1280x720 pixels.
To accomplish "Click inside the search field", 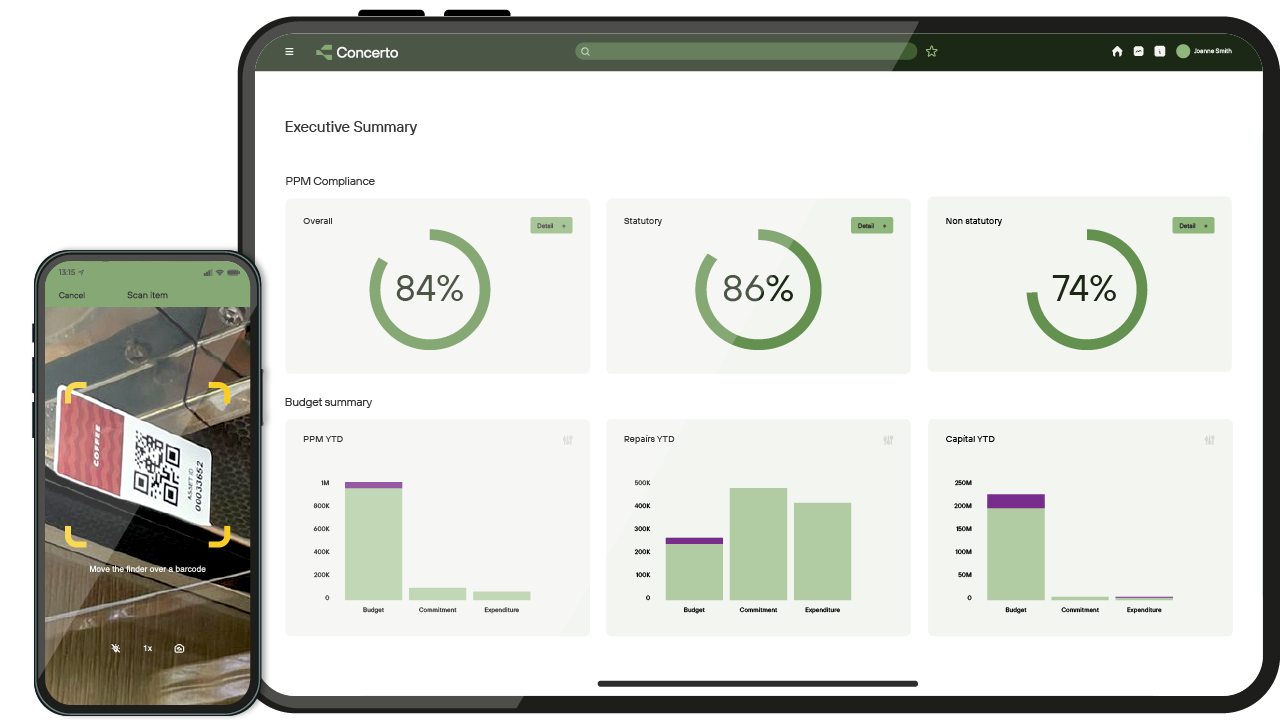I will click(x=745, y=51).
